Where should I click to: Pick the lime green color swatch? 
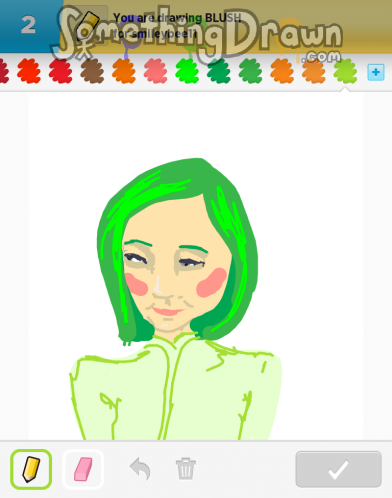(x=345, y=71)
